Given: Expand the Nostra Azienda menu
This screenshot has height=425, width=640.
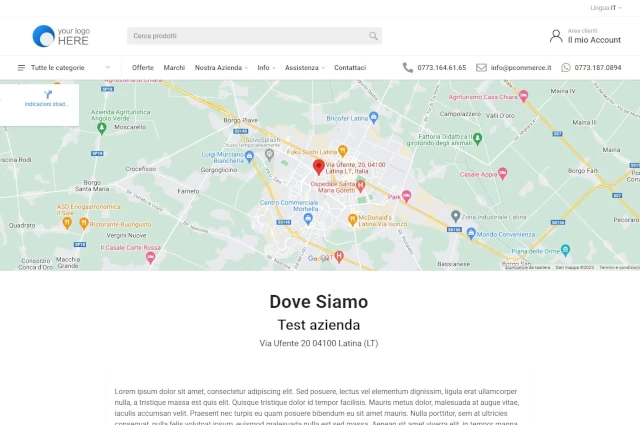Looking at the screenshot, I should click(x=221, y=68).
